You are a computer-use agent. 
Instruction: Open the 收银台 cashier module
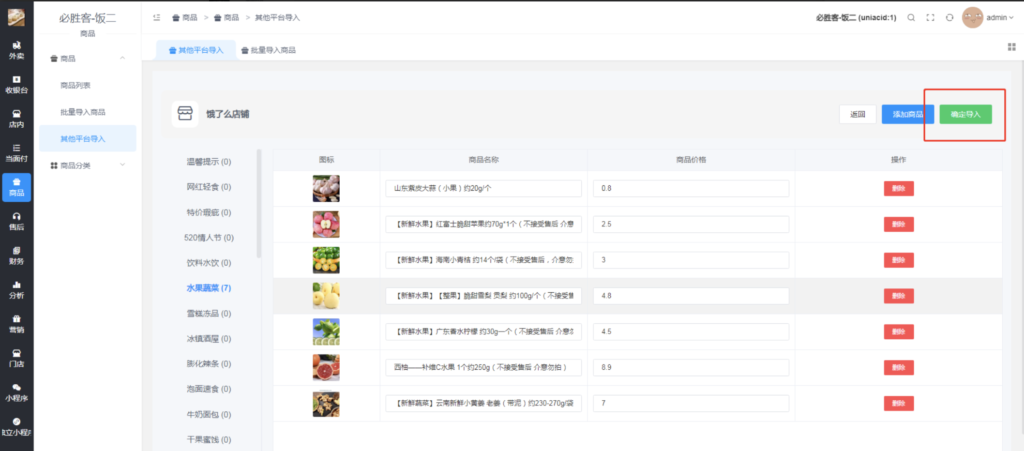click(x=16, y=84)
